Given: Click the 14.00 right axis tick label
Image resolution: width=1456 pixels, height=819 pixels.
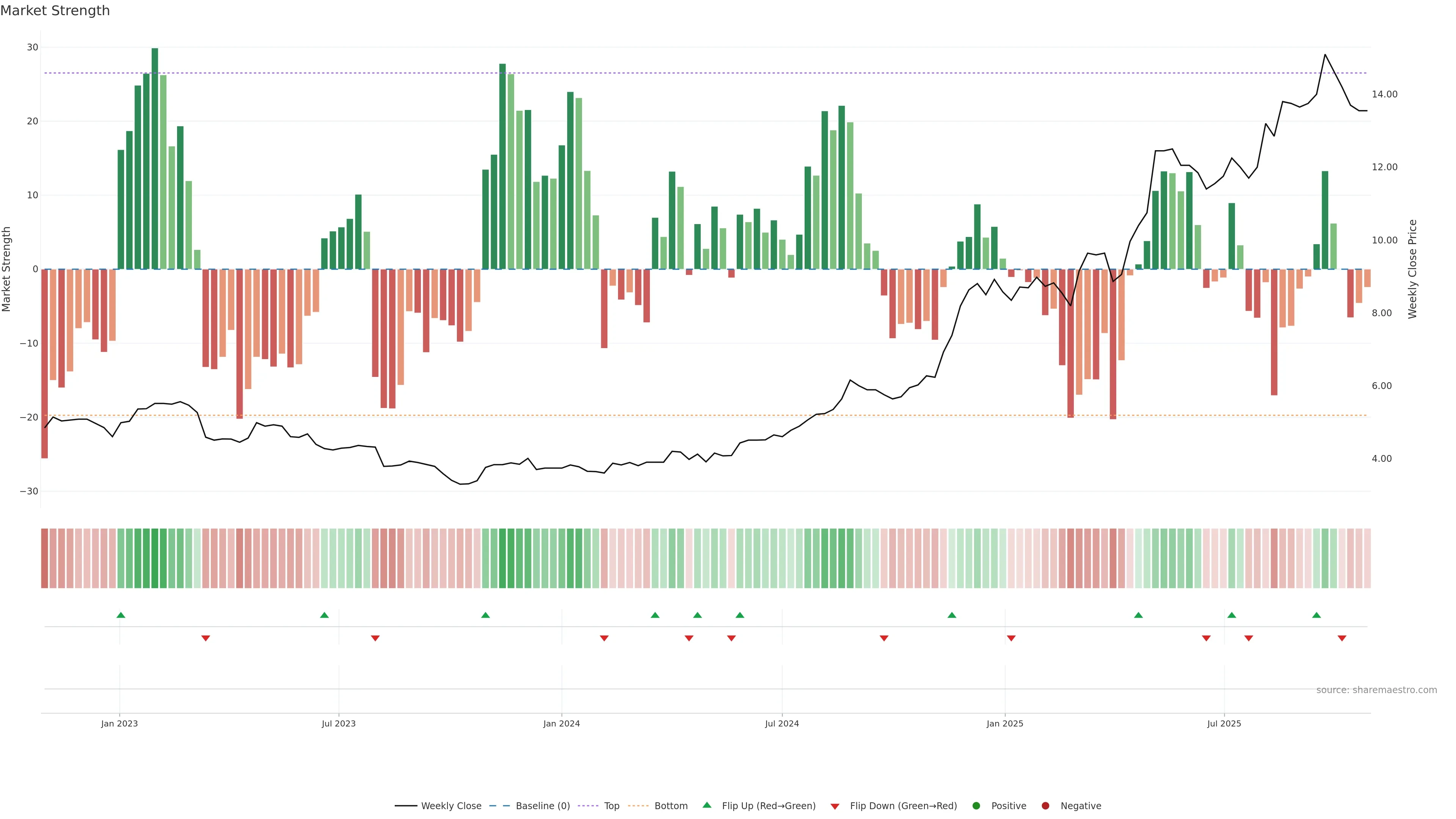Looking at the screenshot, I should coord(1384,94).
